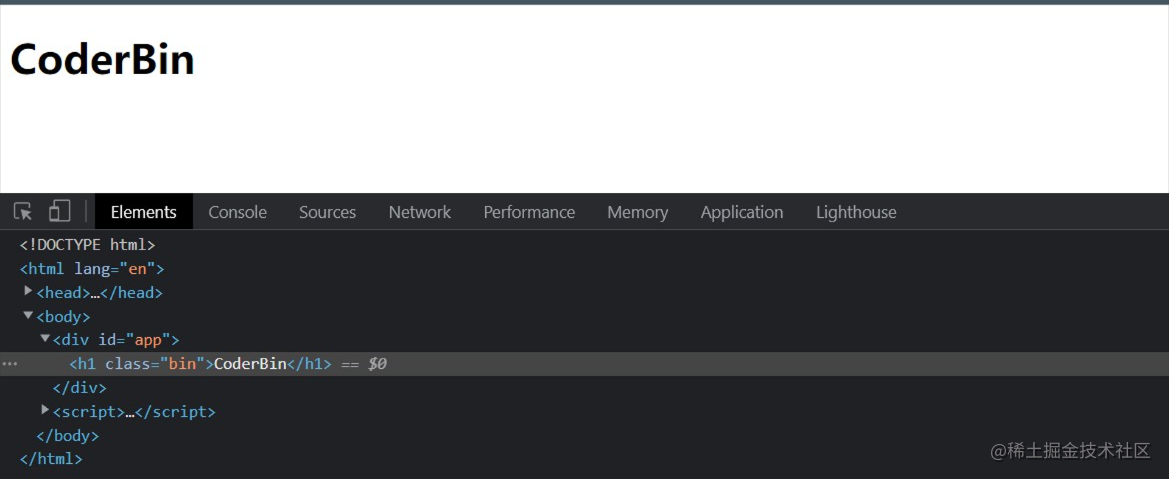This screenshot has width=1169, height=479.
Task: Open the Sources tab
Action: click(327, 212)
